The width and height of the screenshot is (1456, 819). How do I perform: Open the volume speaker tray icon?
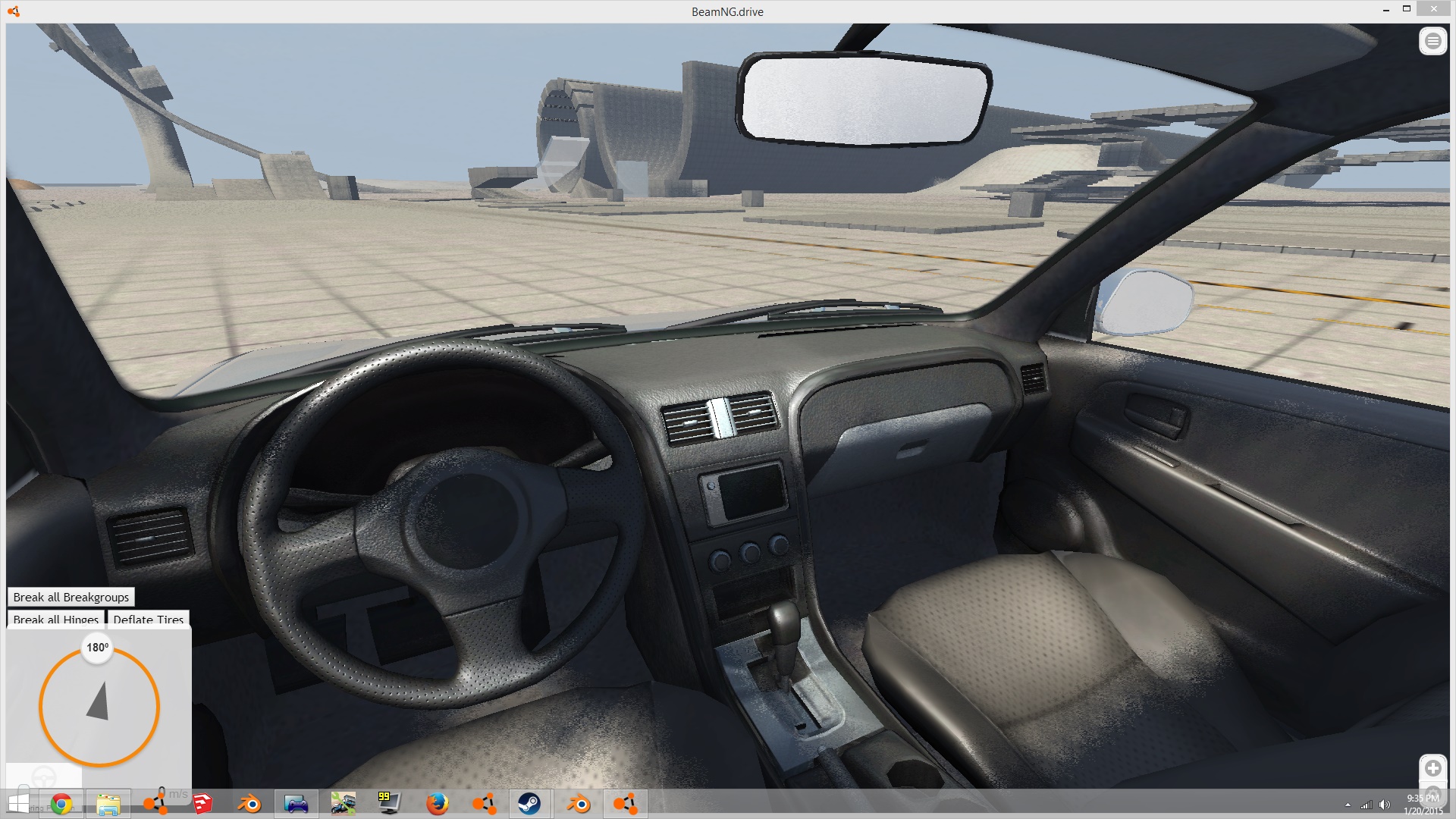tap(1385, 805)
